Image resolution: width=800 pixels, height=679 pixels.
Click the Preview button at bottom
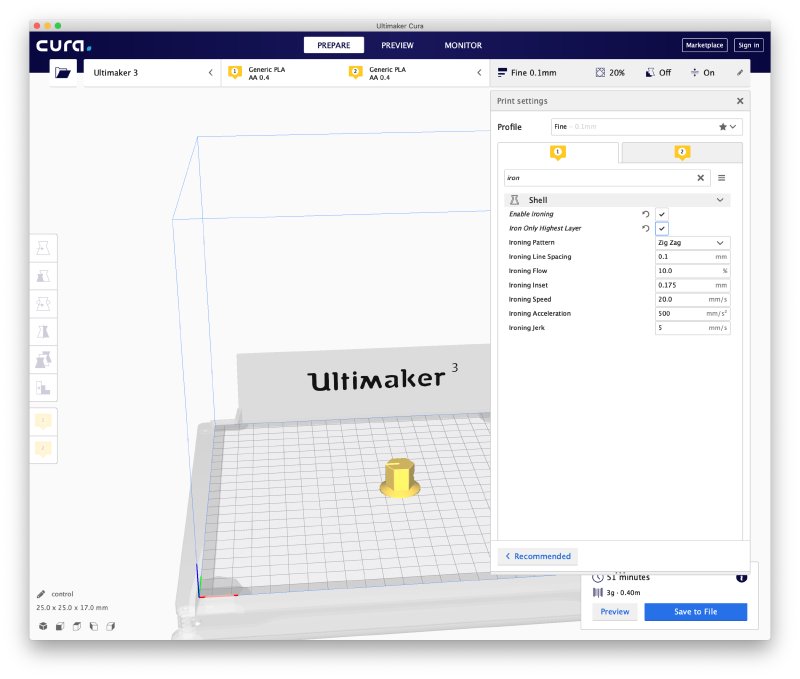pos(615,612)
